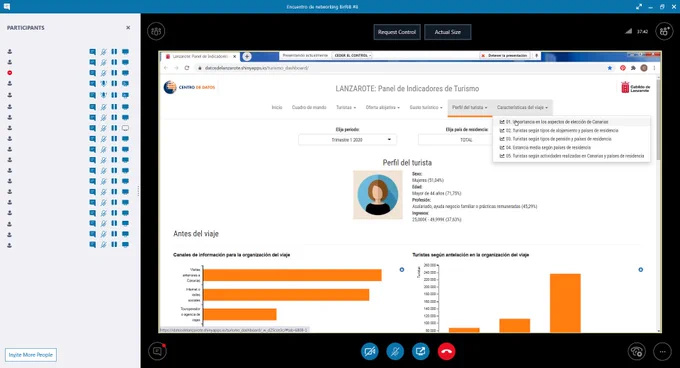Choose 04. Estancia media según países
This screenshot has width=680, height=368.
(571, 147)
